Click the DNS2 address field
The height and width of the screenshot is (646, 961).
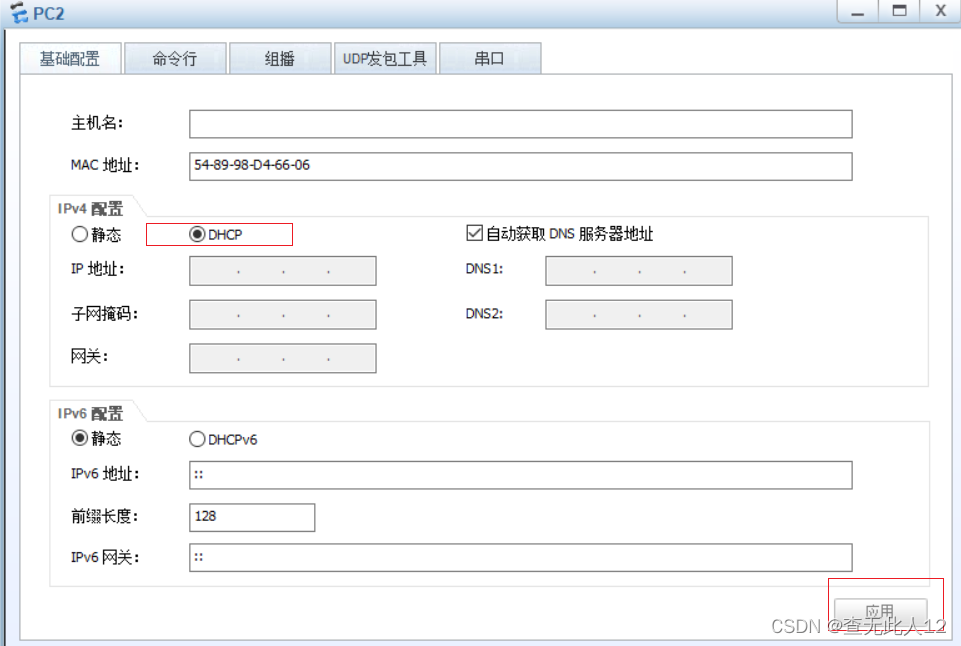point(639,314)
